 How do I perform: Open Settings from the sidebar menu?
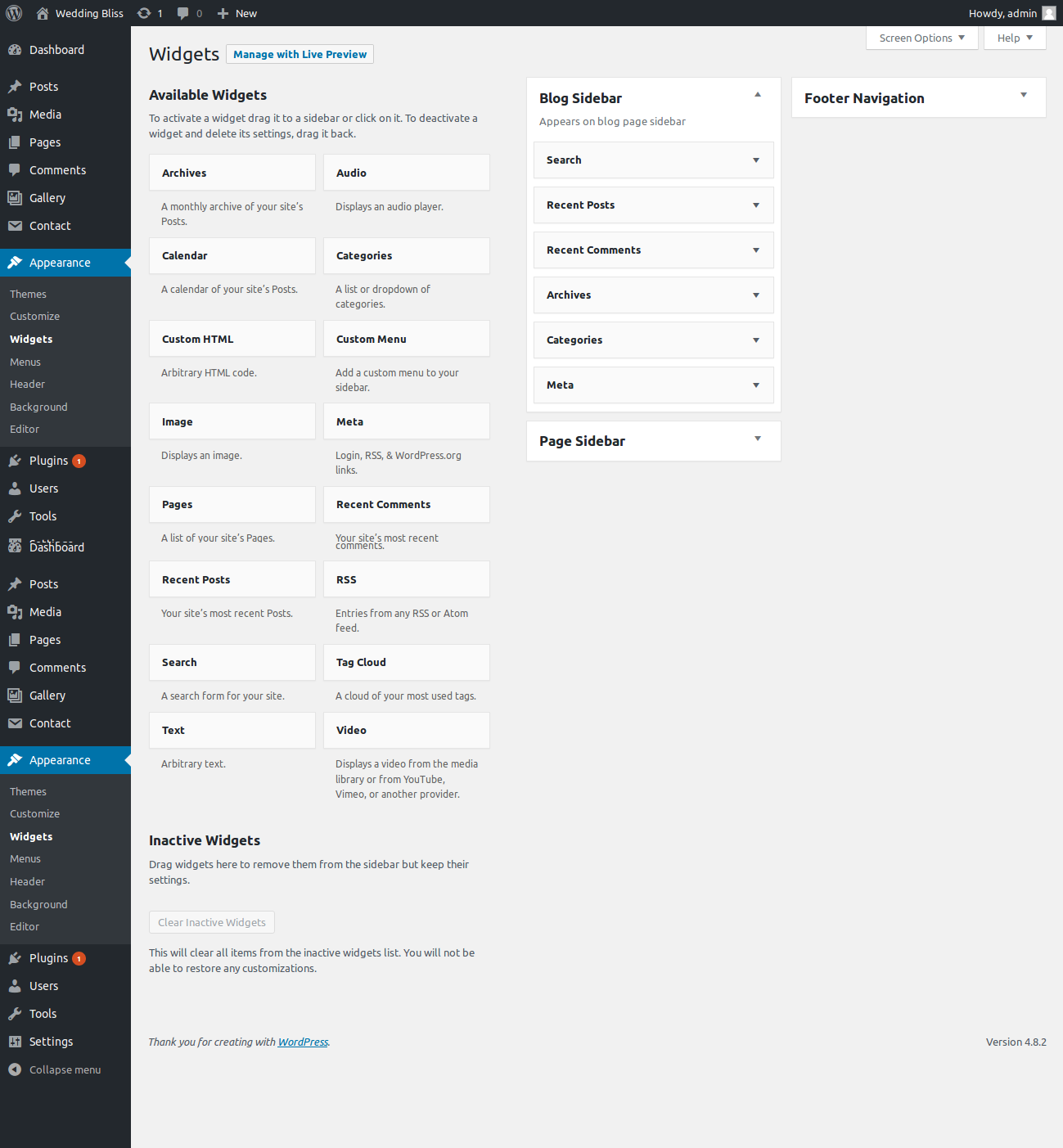(51, 1042)
